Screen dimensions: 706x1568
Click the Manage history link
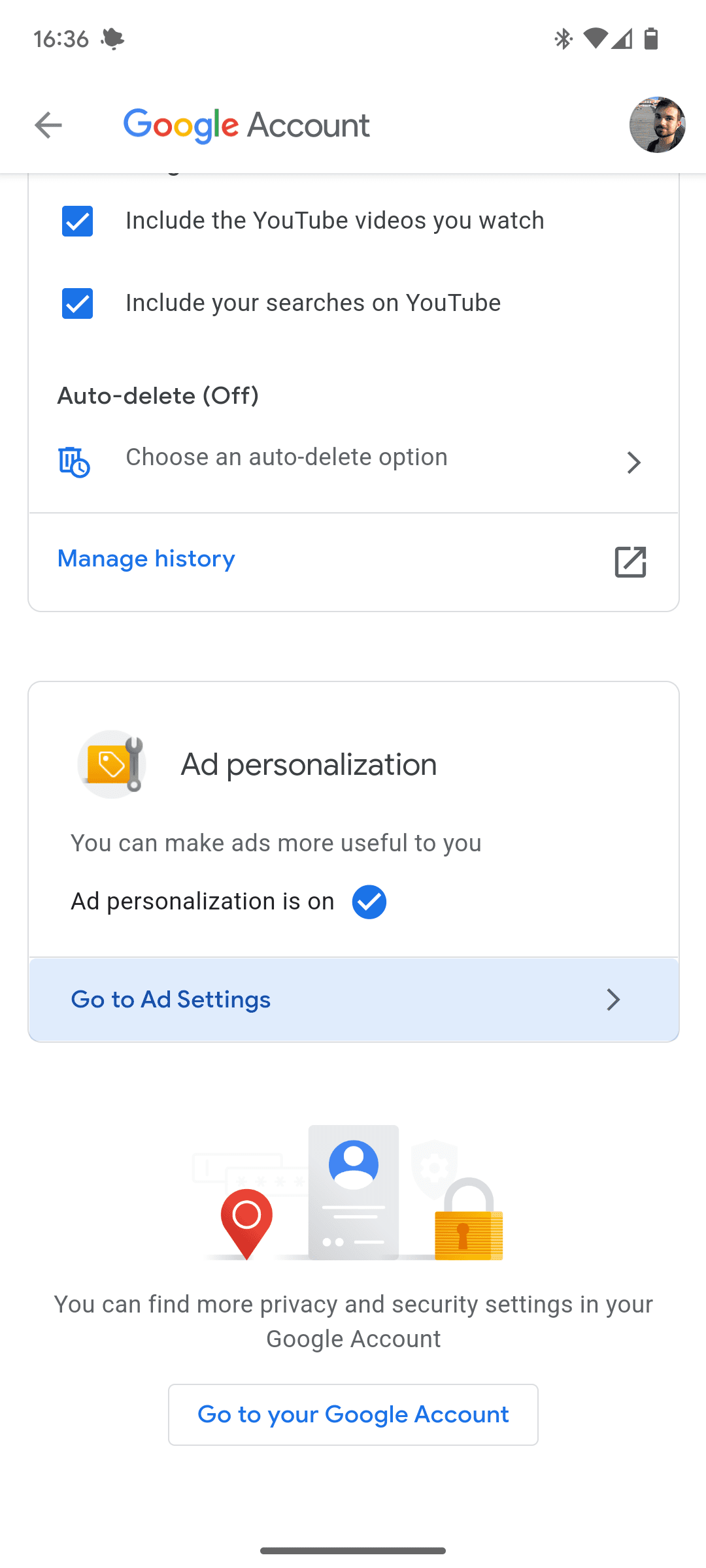(146, 559)
